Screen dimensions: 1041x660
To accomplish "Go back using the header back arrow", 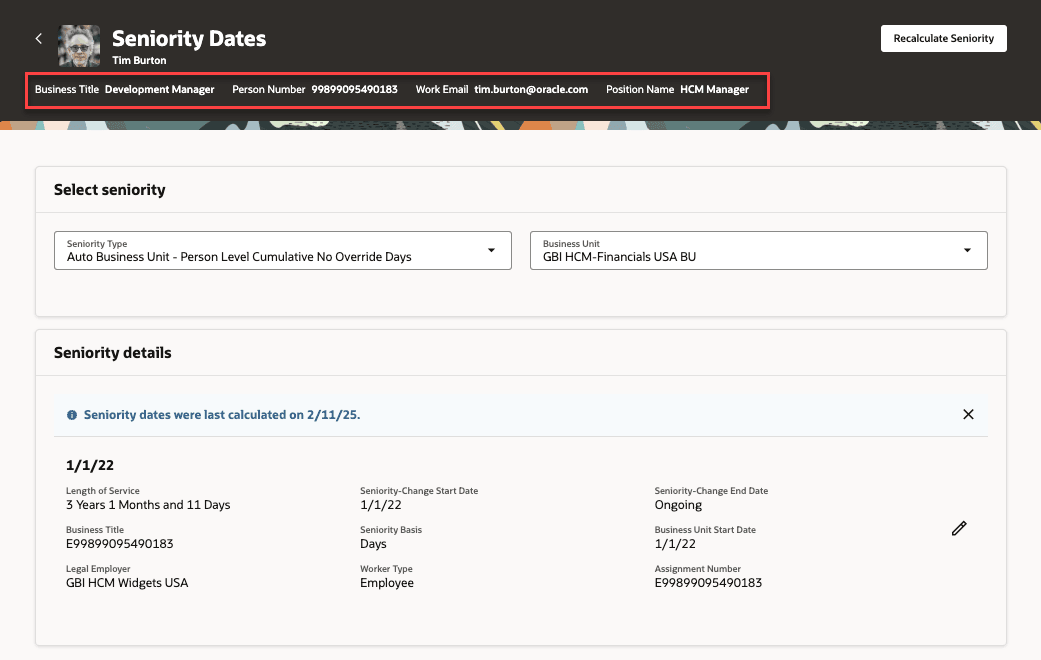I will pos(39,39).
